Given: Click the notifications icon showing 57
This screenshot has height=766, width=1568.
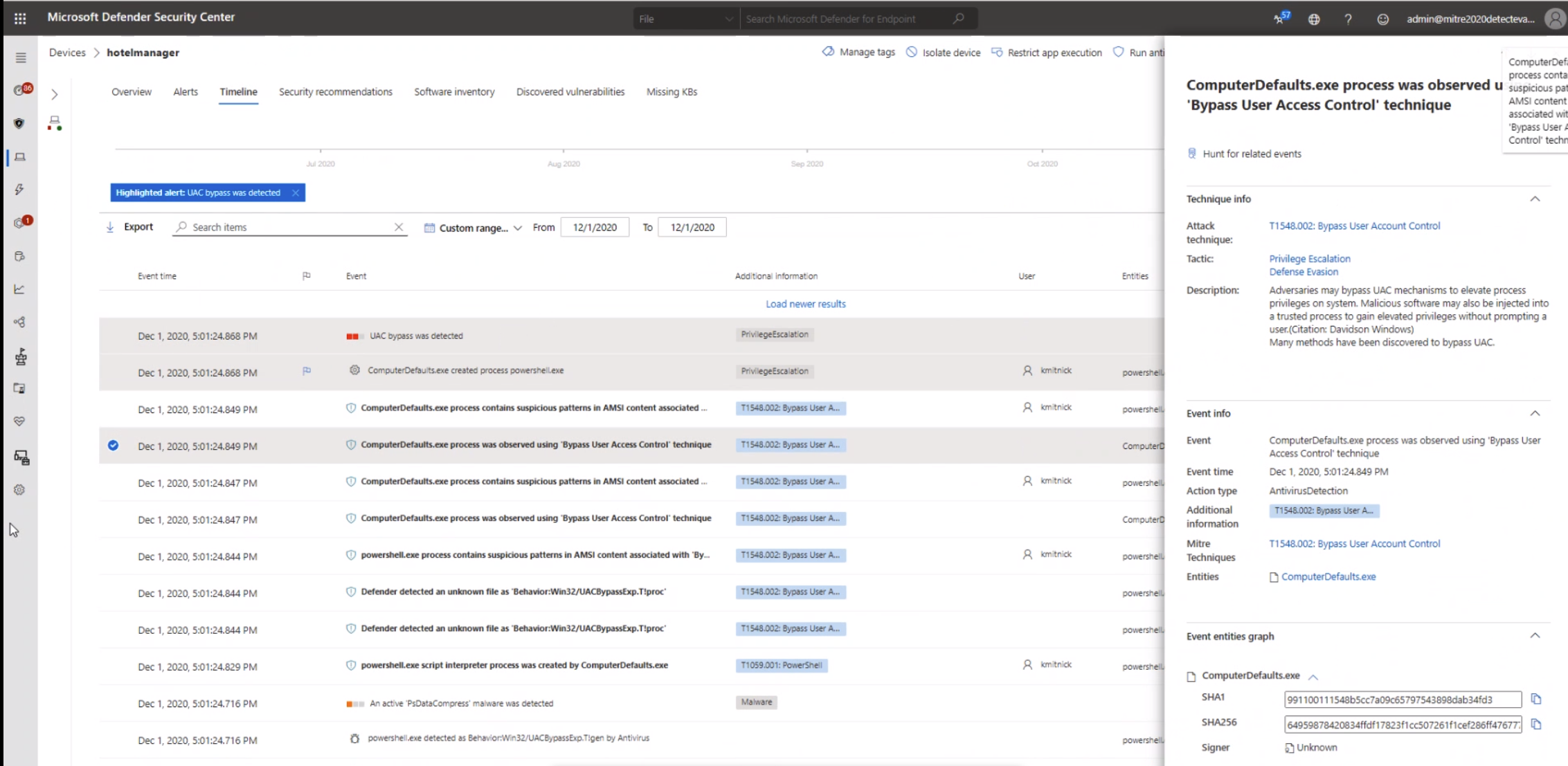Looking at the screenshot, I should point(1281,18).
